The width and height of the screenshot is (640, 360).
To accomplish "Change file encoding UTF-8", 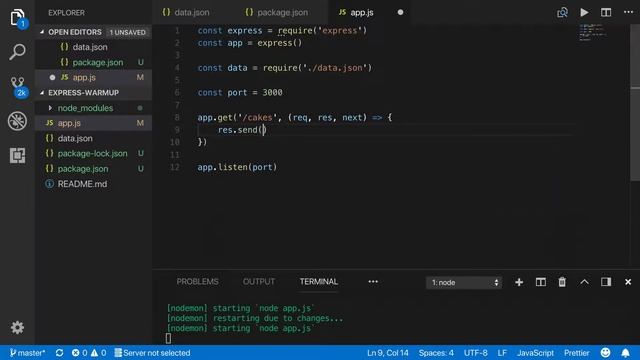I will point(476,353).
